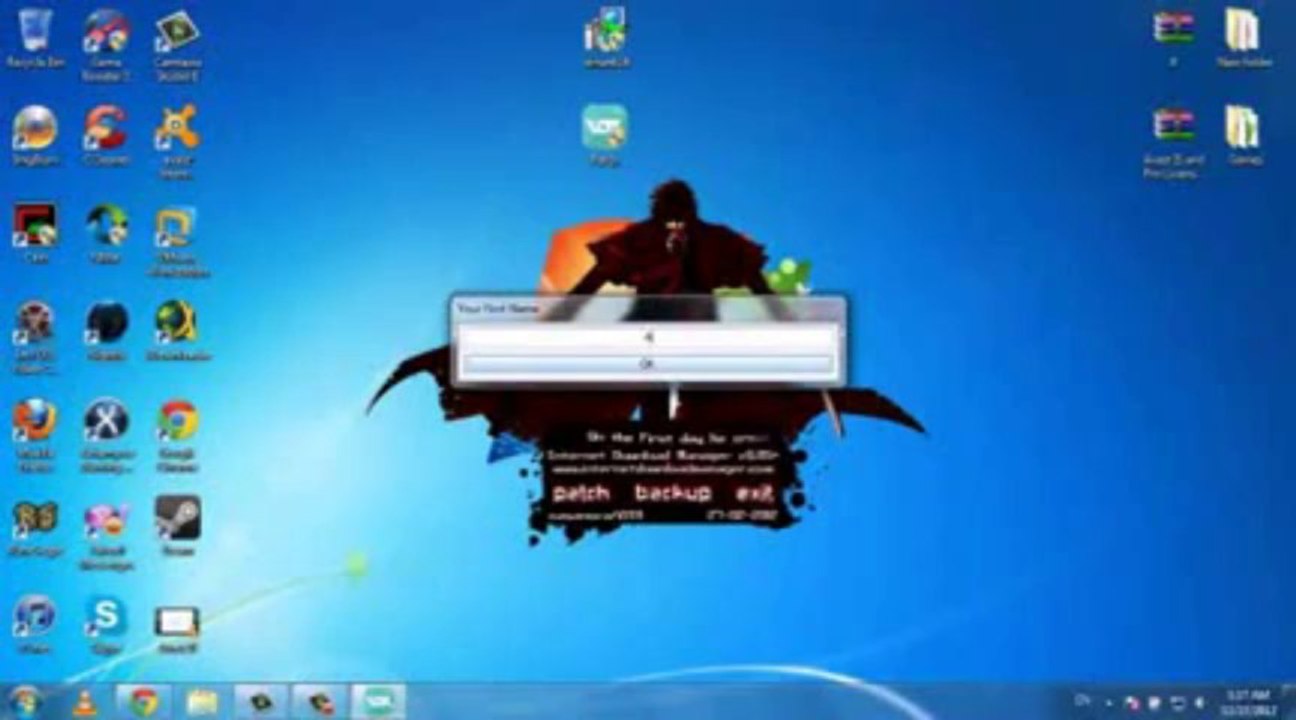This screenshot has height=720, width=1296.
Task: Switch to Google Chrome in the taskbar
Action: click(144, 702)
